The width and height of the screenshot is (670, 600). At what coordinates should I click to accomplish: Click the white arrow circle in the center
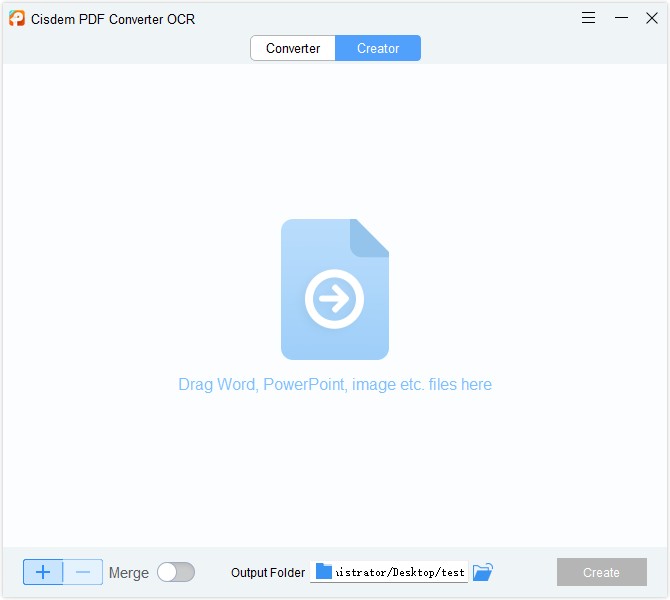coord(335,299)
